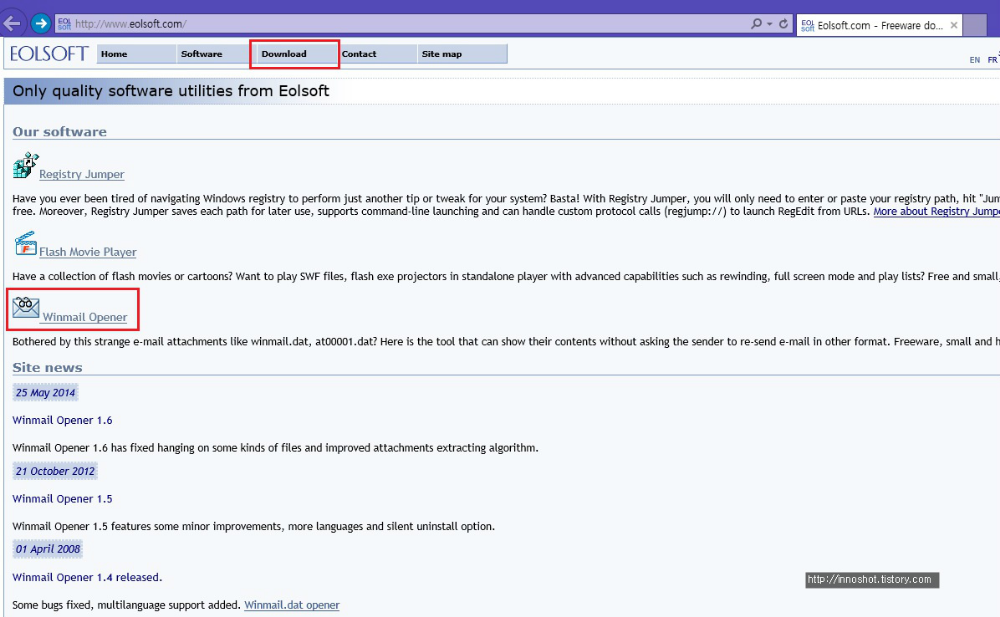Click the Our software section heading
Viewport: 1000px width, 617px height.
click(x=60, y=131)
